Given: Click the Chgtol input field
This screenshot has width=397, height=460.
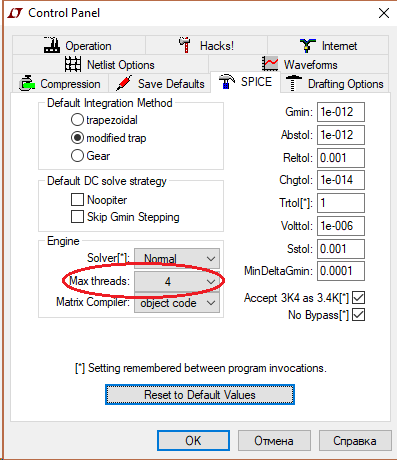Looking at the screenshot, I should 341,180.
